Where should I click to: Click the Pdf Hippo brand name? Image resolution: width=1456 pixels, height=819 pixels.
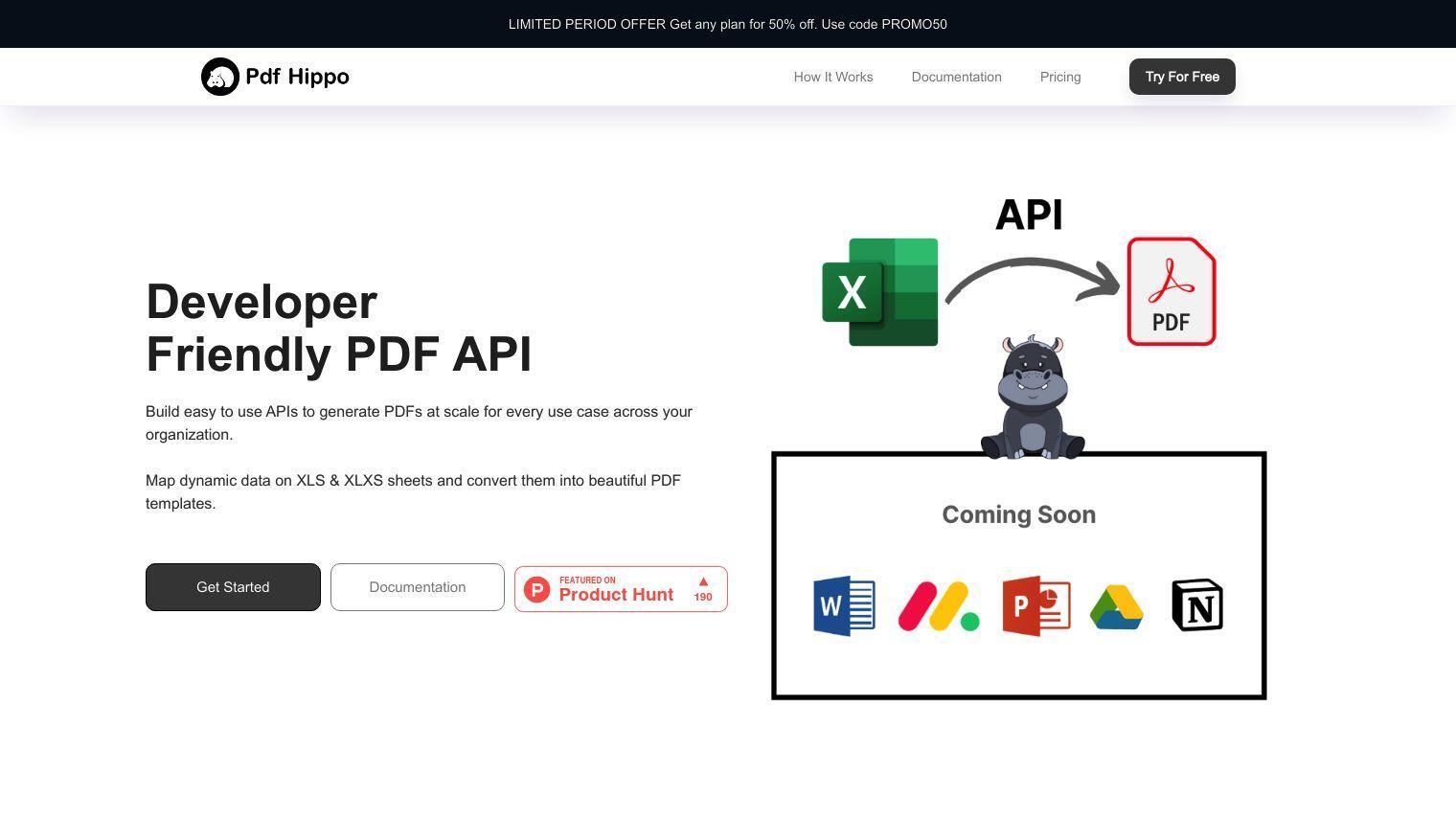point(297,77)
